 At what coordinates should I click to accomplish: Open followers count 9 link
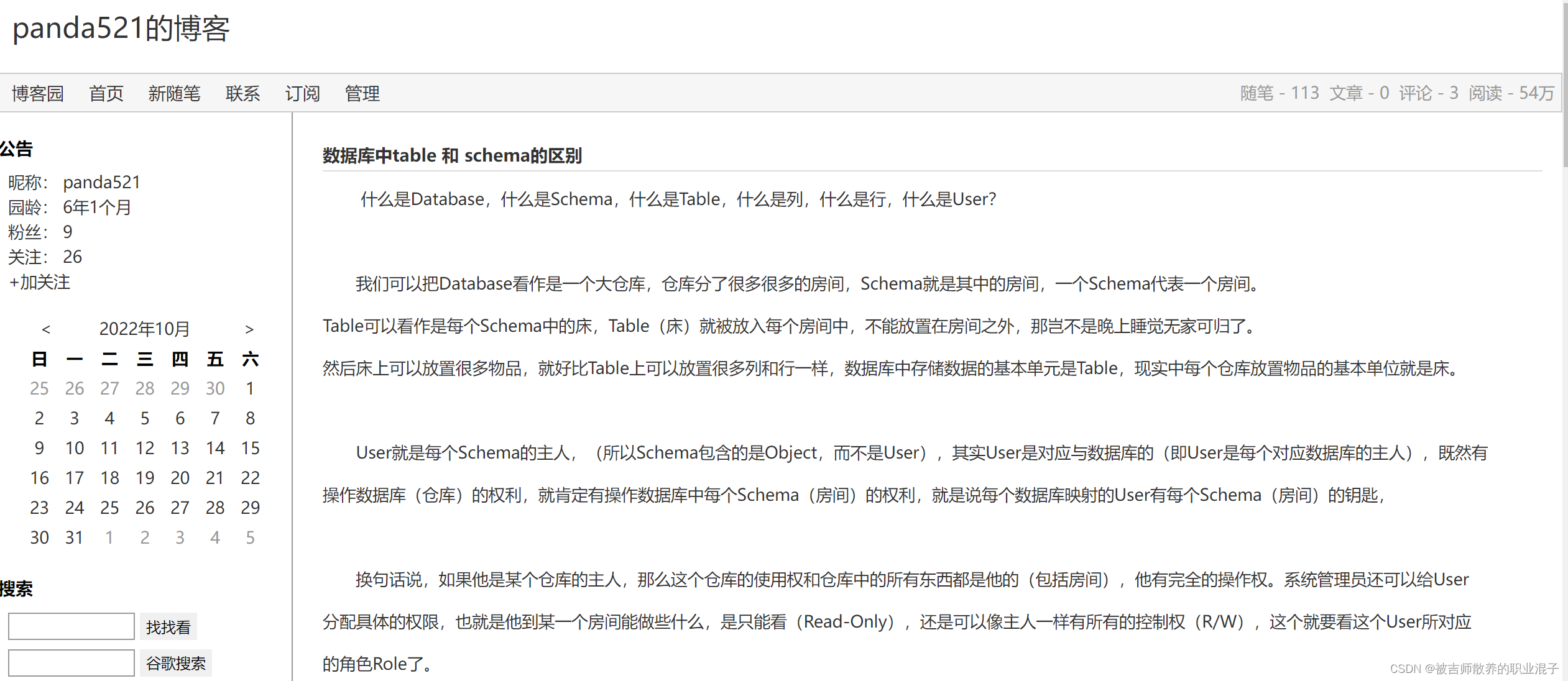(x=68, y=232)
